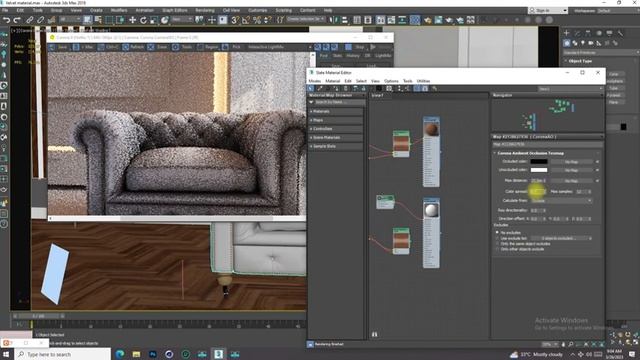This screenshot has width=640, height=360.
Task: Open the View1 dropdown in Slate toolbar
Action: pyautogui.click(x=570, y=89)
